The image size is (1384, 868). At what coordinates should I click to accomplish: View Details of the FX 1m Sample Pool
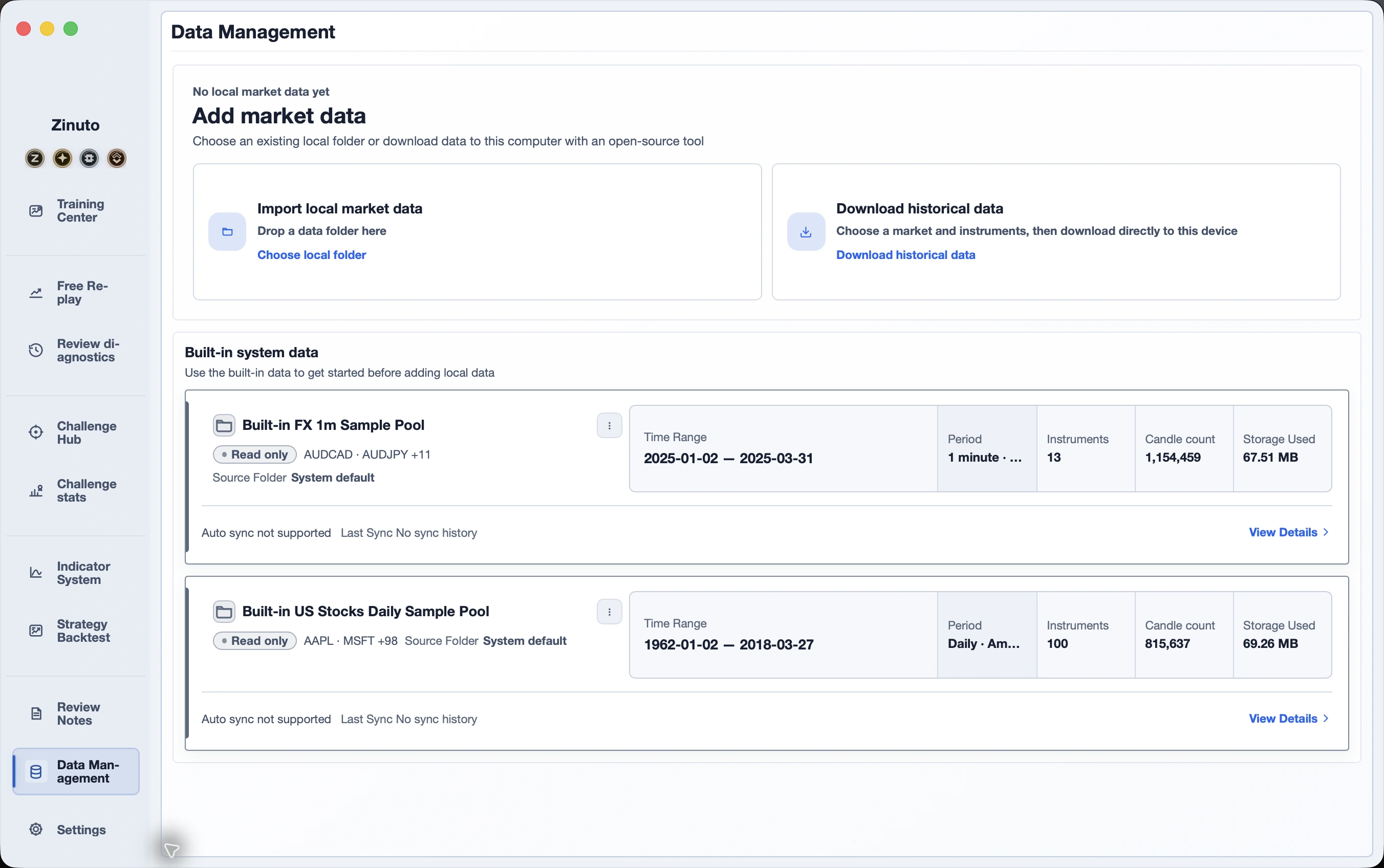(1289, 532)
